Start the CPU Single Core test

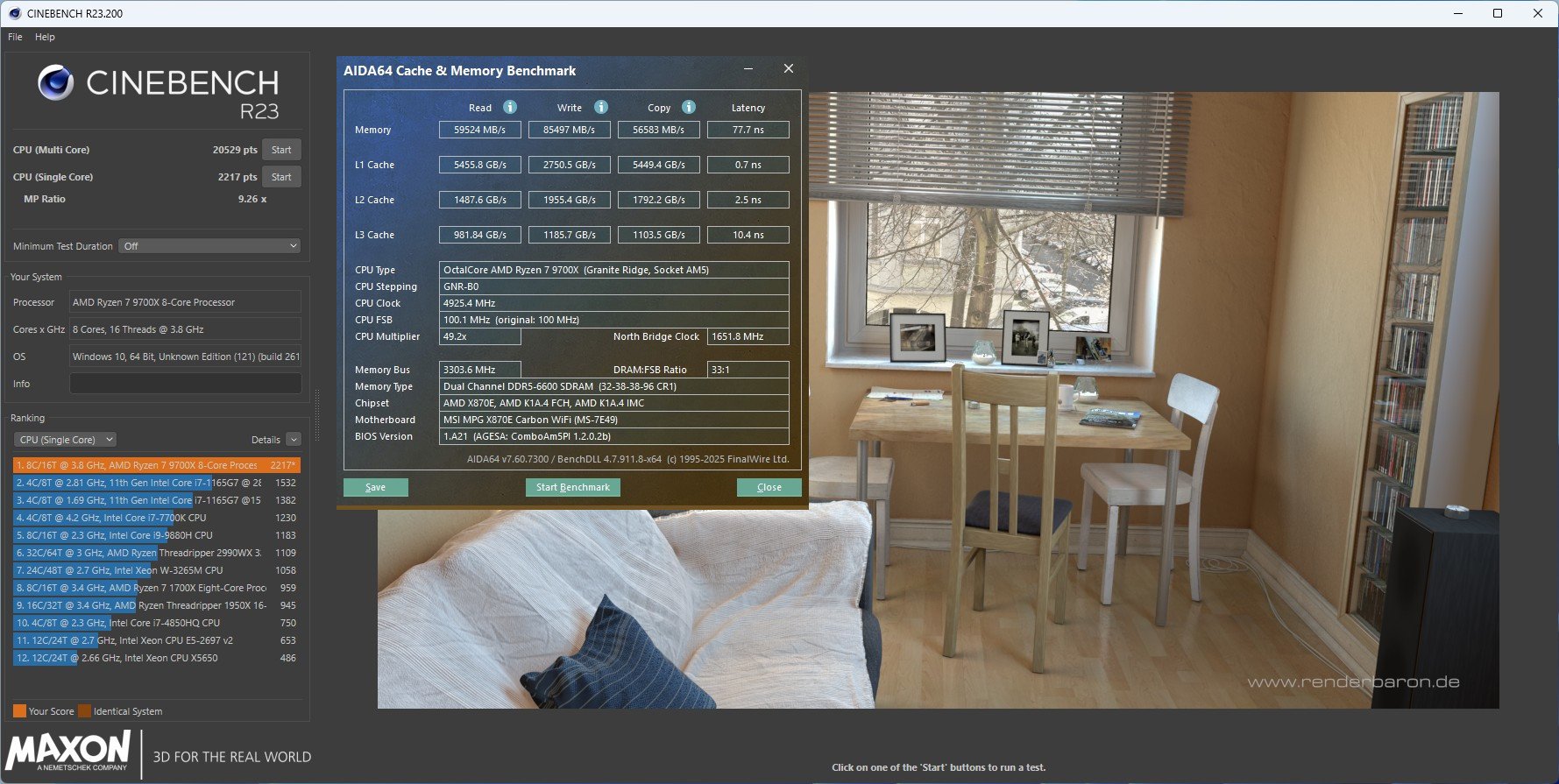pos(281,177)
